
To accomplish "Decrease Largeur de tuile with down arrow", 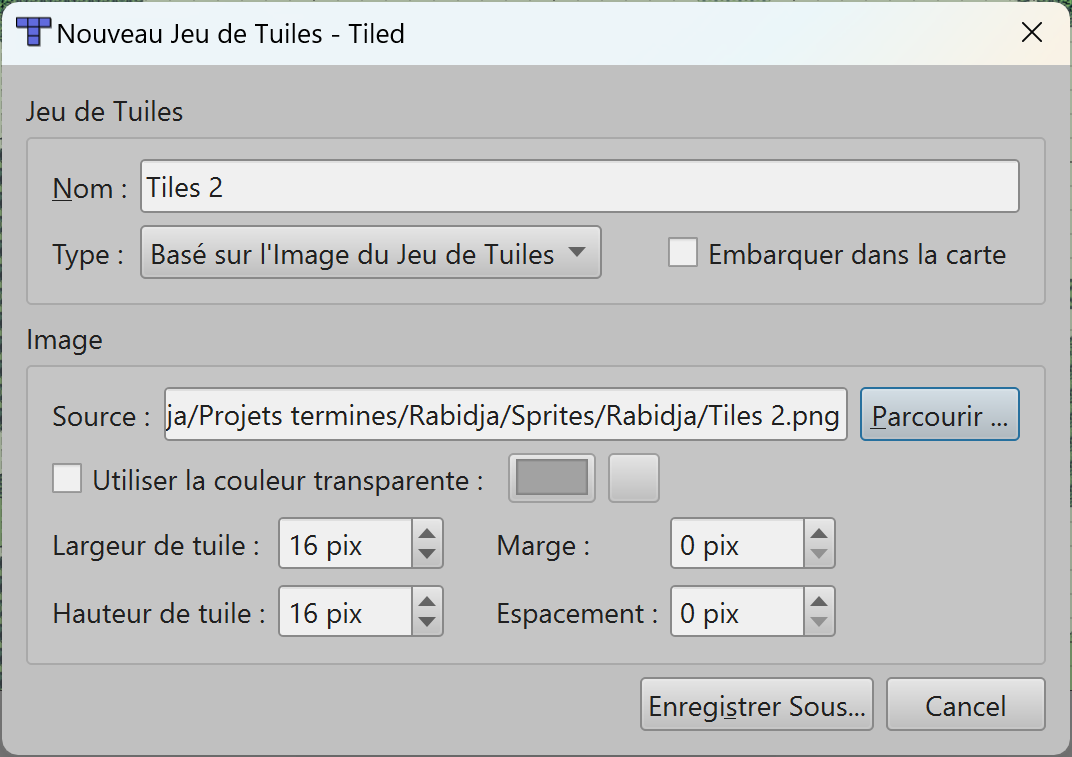I will point(427,555).
